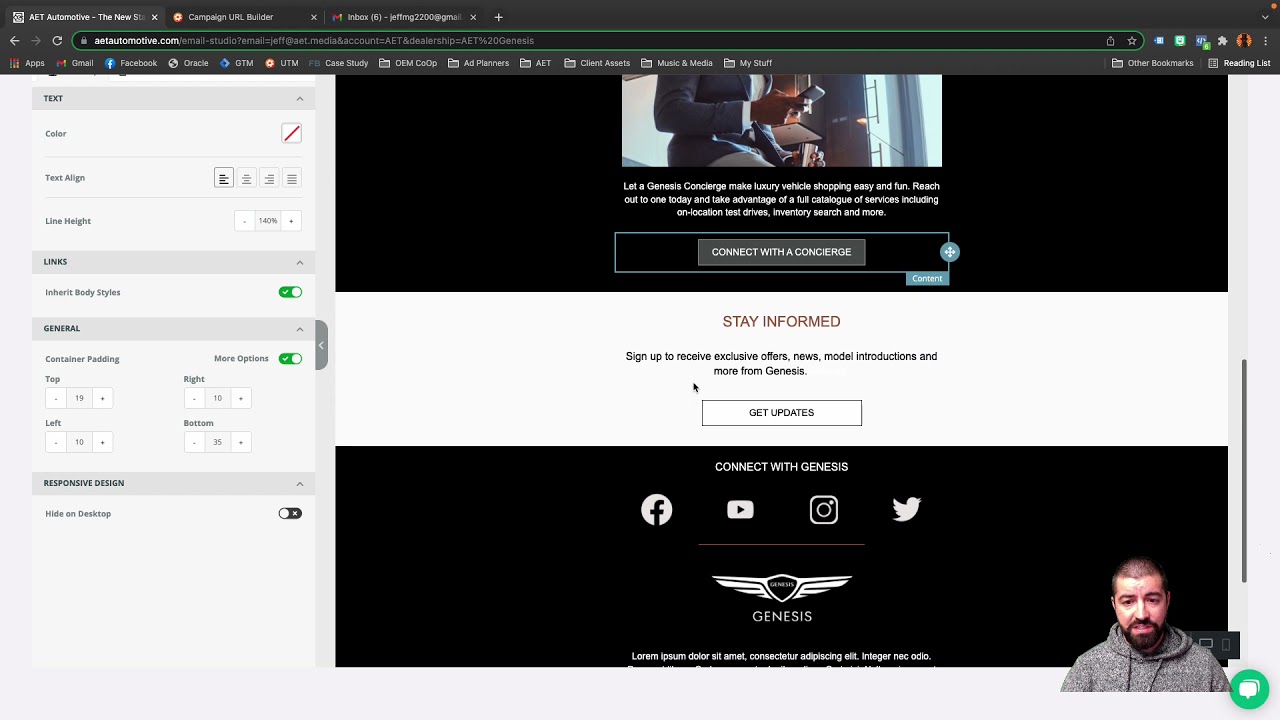Image resolution: width=1280 pixels, height=720 pixels.
Task: Open the Gmail bookmark
Action: pyautogui.click(x=75, y=63)
